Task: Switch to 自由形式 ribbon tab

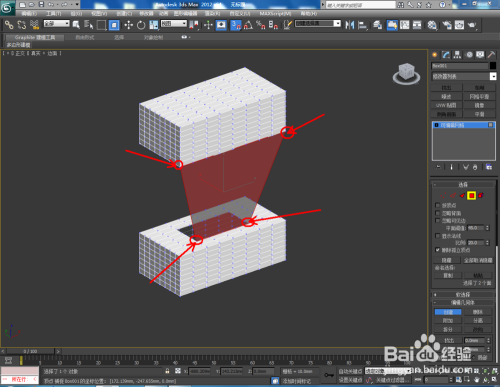Action: pos(85,37)
